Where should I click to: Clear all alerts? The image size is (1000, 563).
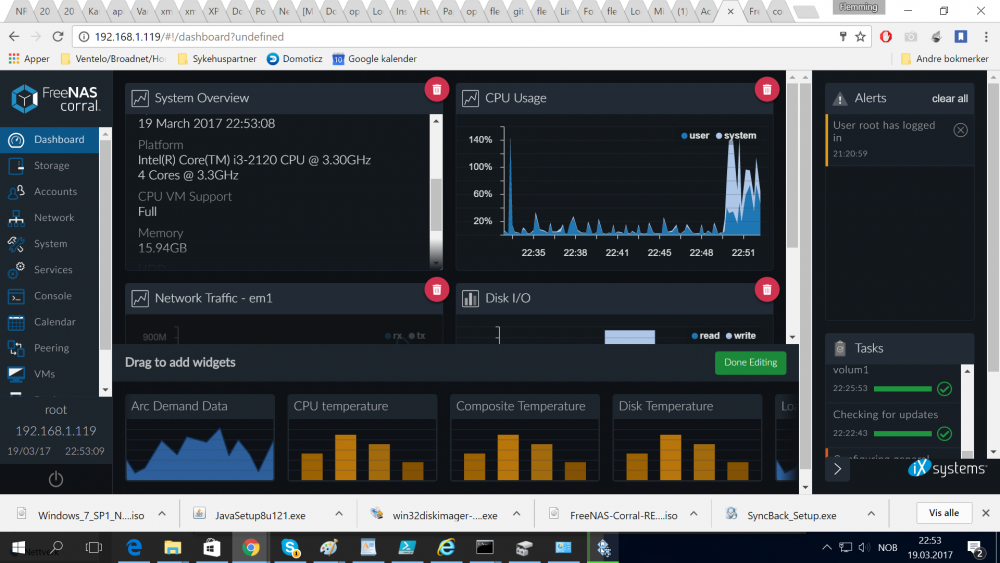(949, 99)
